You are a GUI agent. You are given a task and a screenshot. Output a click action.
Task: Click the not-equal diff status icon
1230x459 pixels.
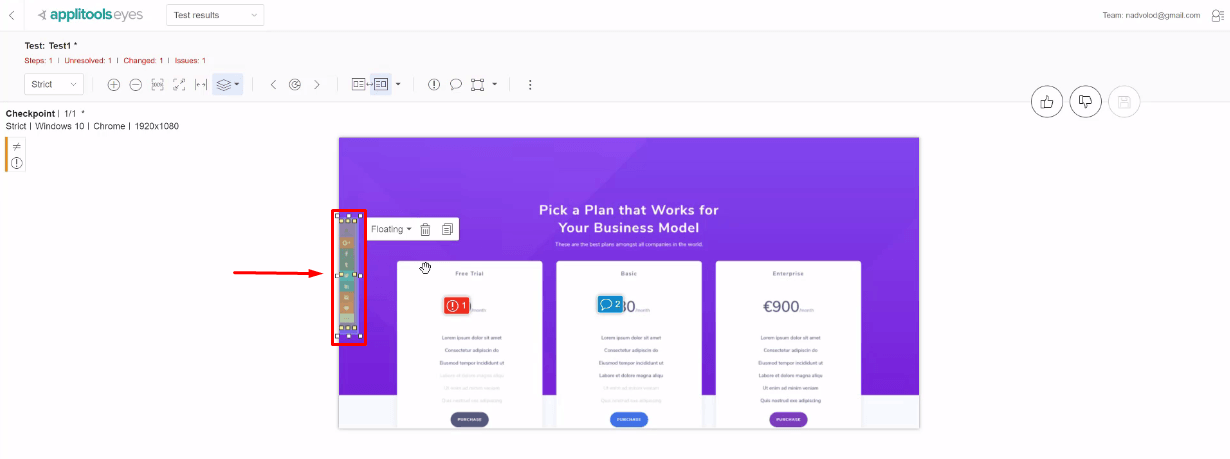click(x=17, y=147)
